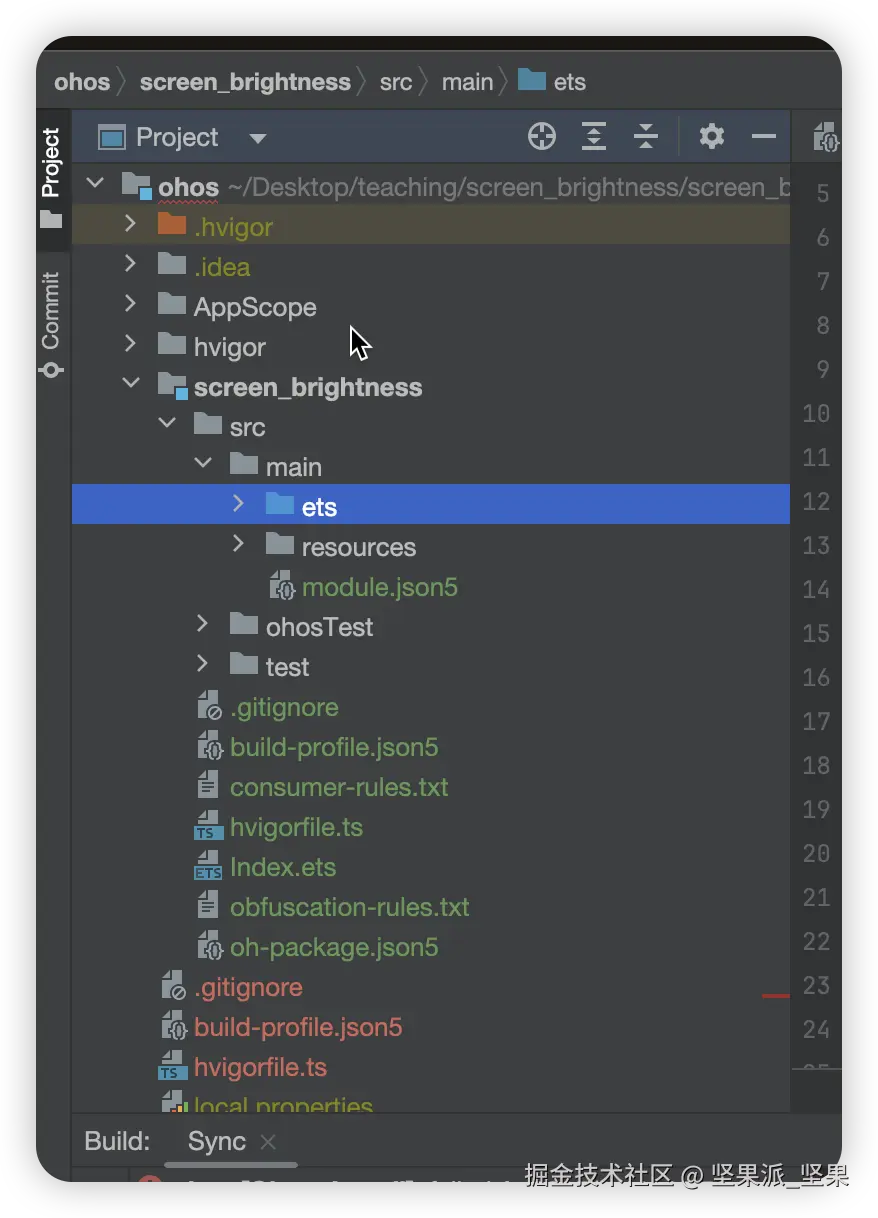Close the Sync build tab

click(x=267, y=1141)
